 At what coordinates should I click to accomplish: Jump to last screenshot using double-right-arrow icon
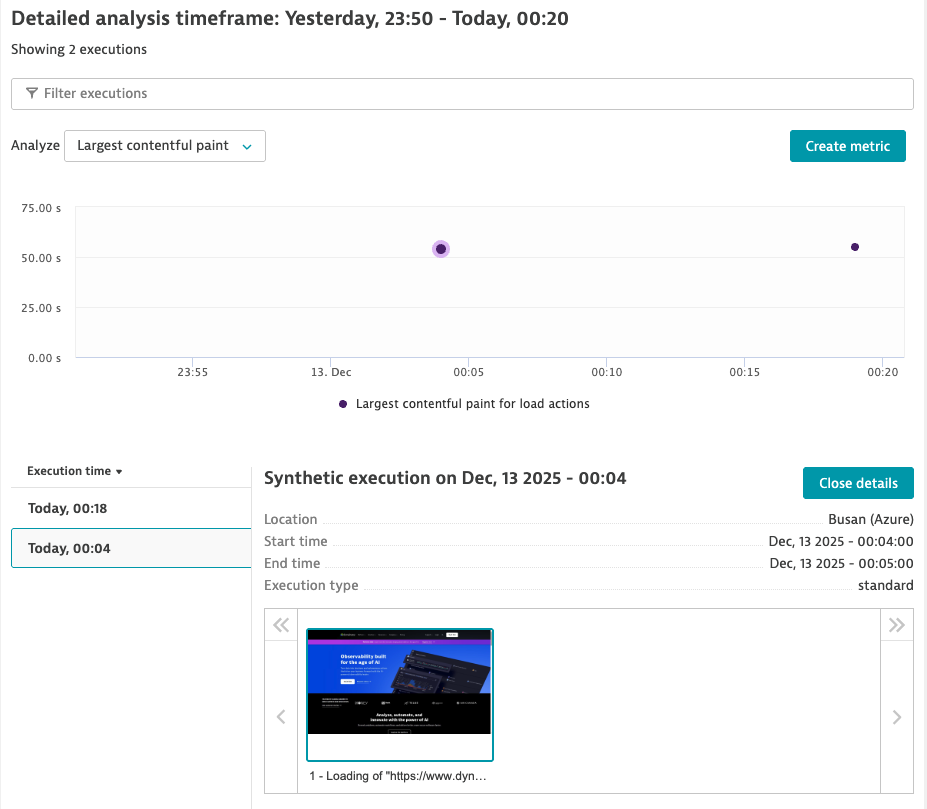tap(896, 624)
